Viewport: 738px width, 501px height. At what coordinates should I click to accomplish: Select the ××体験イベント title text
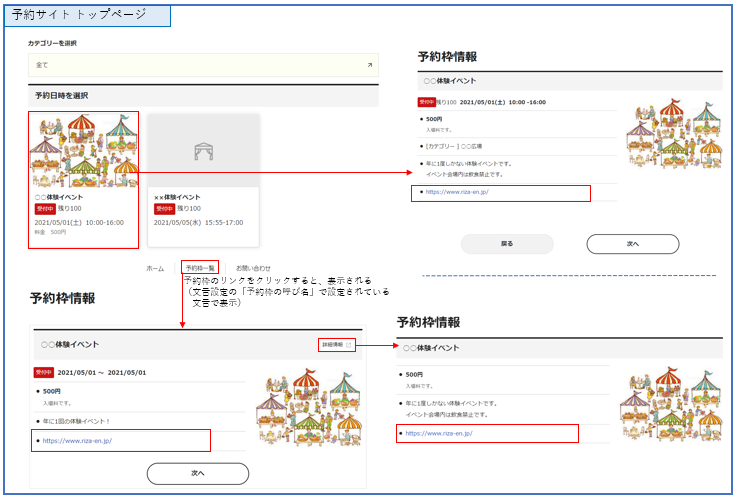coord(180,198)
